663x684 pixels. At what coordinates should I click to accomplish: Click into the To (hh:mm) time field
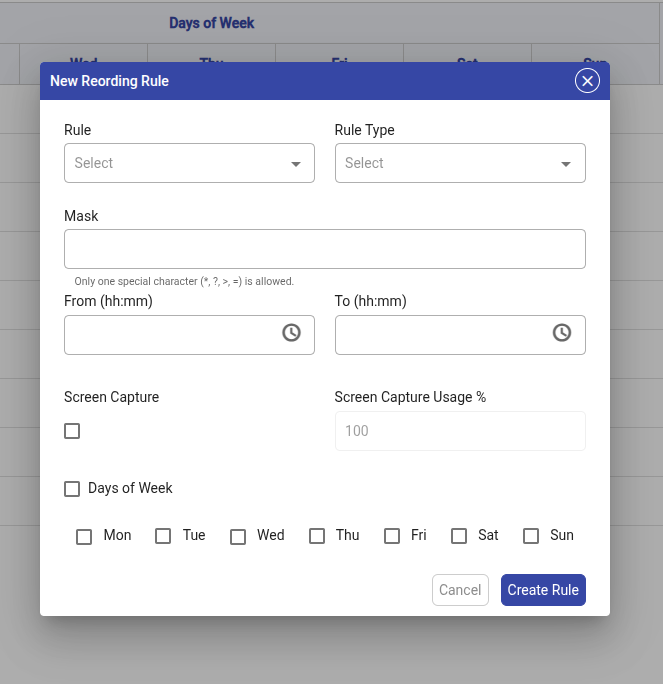point(440,335)
